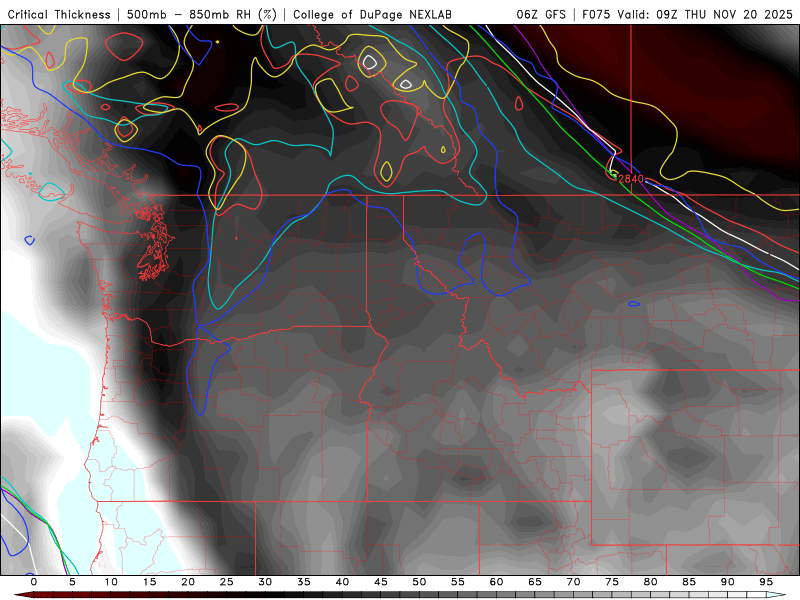This screenshot has height=600, width=800.
Task: Click the colorbar value "55"
Action: 458,582
